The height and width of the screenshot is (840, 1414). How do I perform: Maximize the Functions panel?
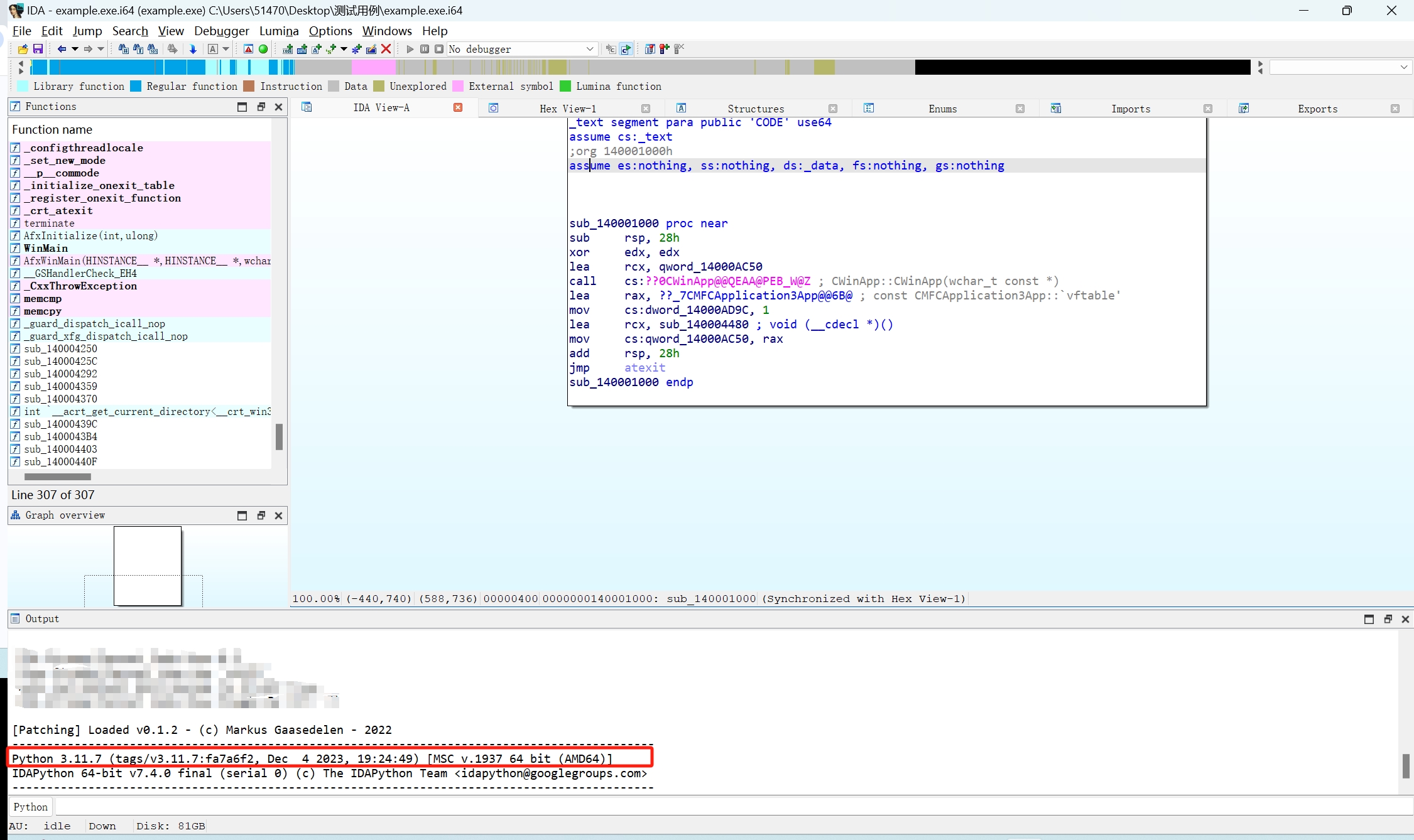pyautogui.click(x=242, y=107)
